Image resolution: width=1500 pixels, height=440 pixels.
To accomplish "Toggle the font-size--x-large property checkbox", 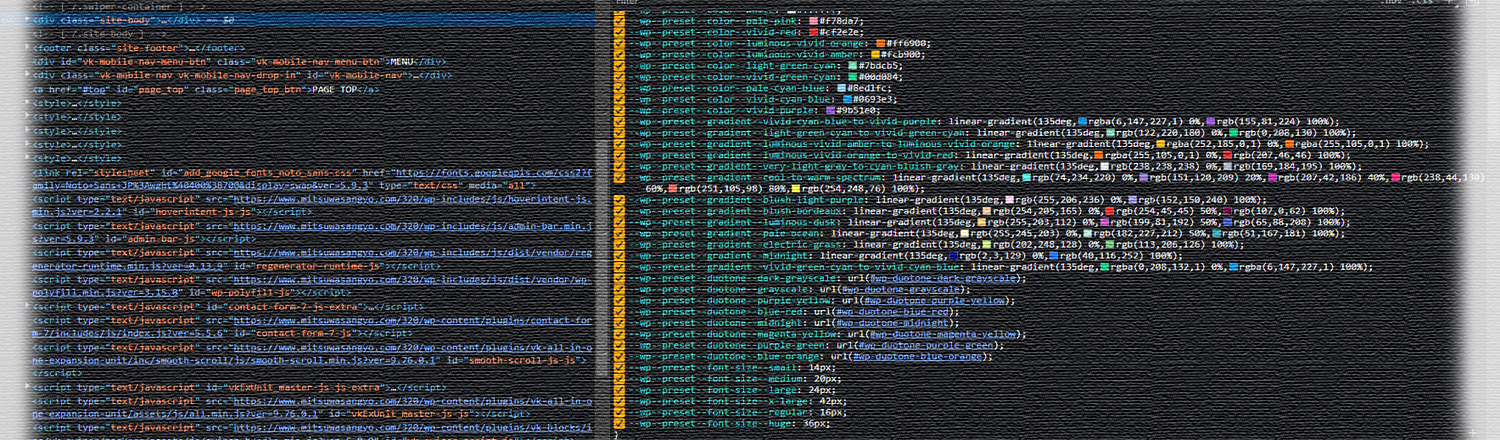I will pos(620,401).
